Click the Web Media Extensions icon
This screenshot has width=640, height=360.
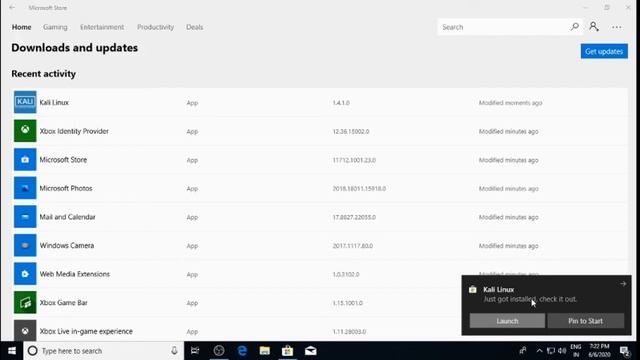coord(25,273)
